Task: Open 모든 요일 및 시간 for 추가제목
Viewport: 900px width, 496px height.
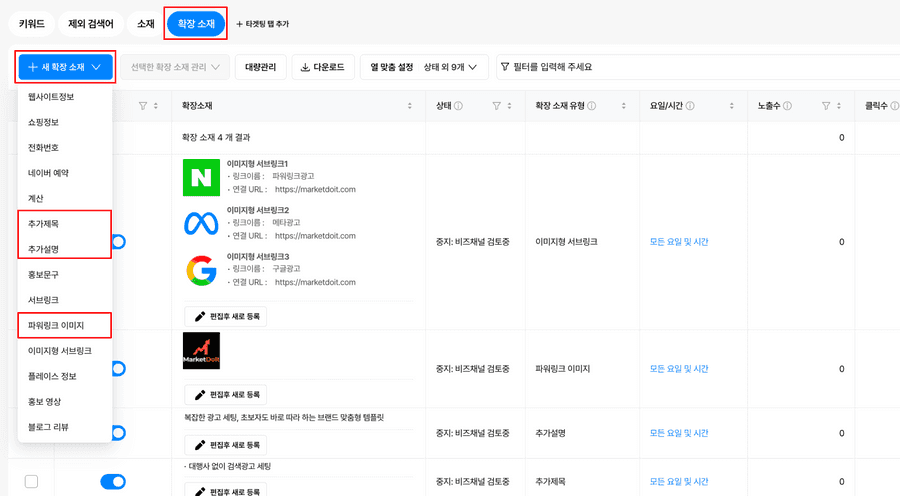Action: (x=679, y=482)
